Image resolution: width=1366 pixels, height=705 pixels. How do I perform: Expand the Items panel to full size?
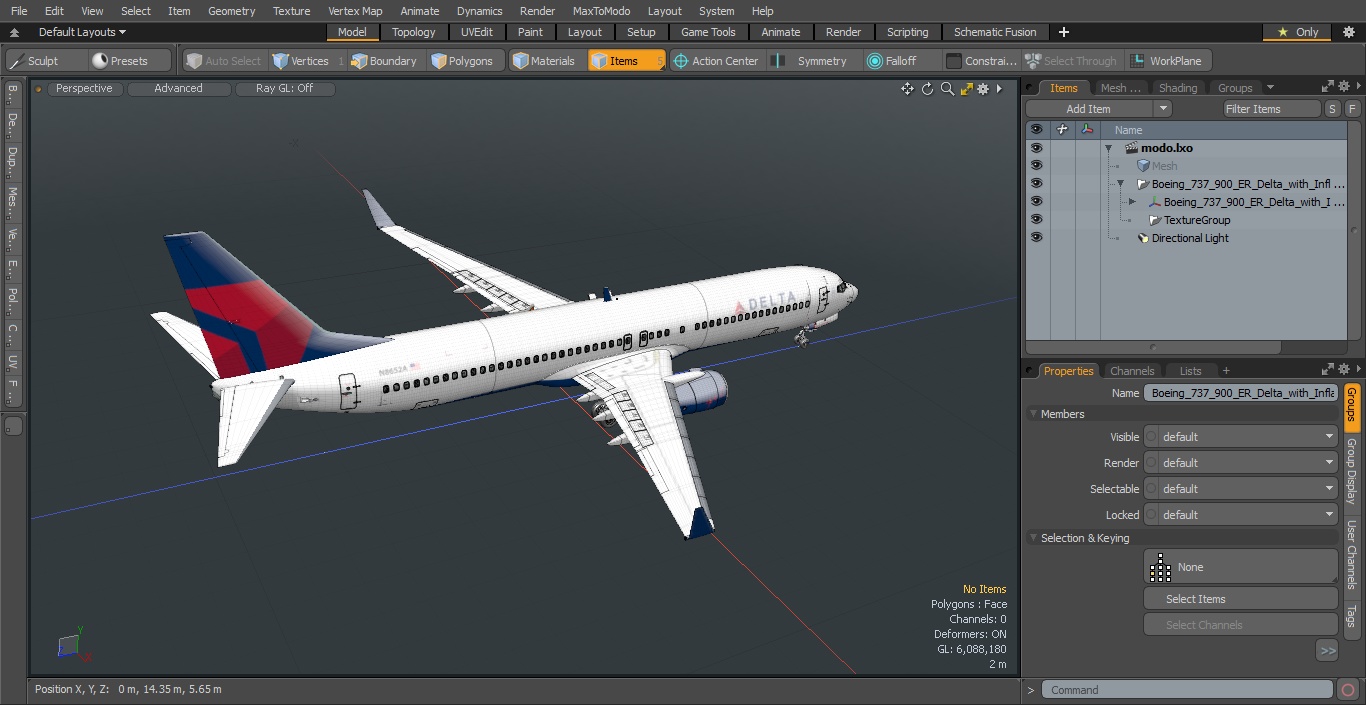(1328, 87)
